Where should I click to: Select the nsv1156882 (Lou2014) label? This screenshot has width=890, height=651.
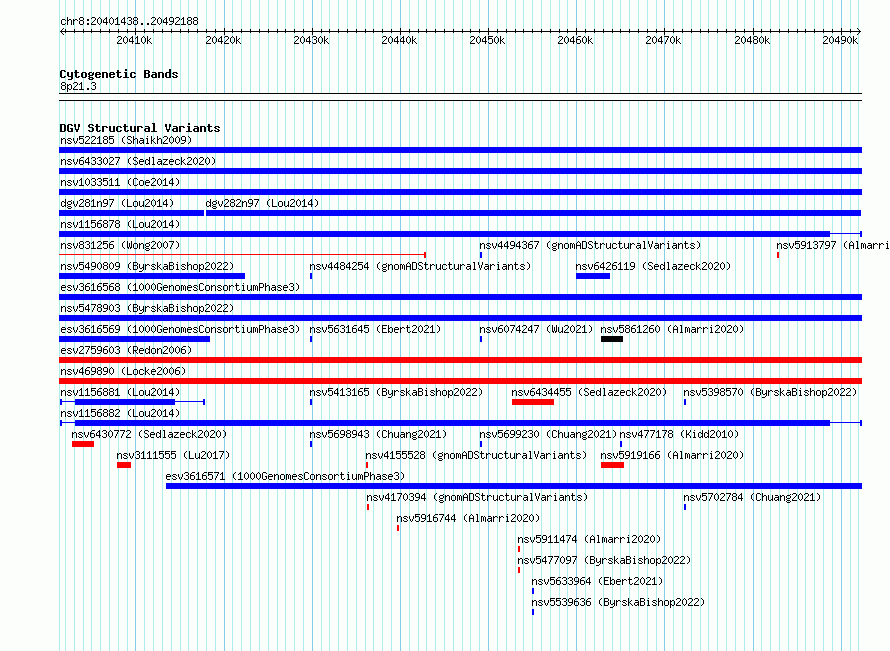[x=120, y=413]
